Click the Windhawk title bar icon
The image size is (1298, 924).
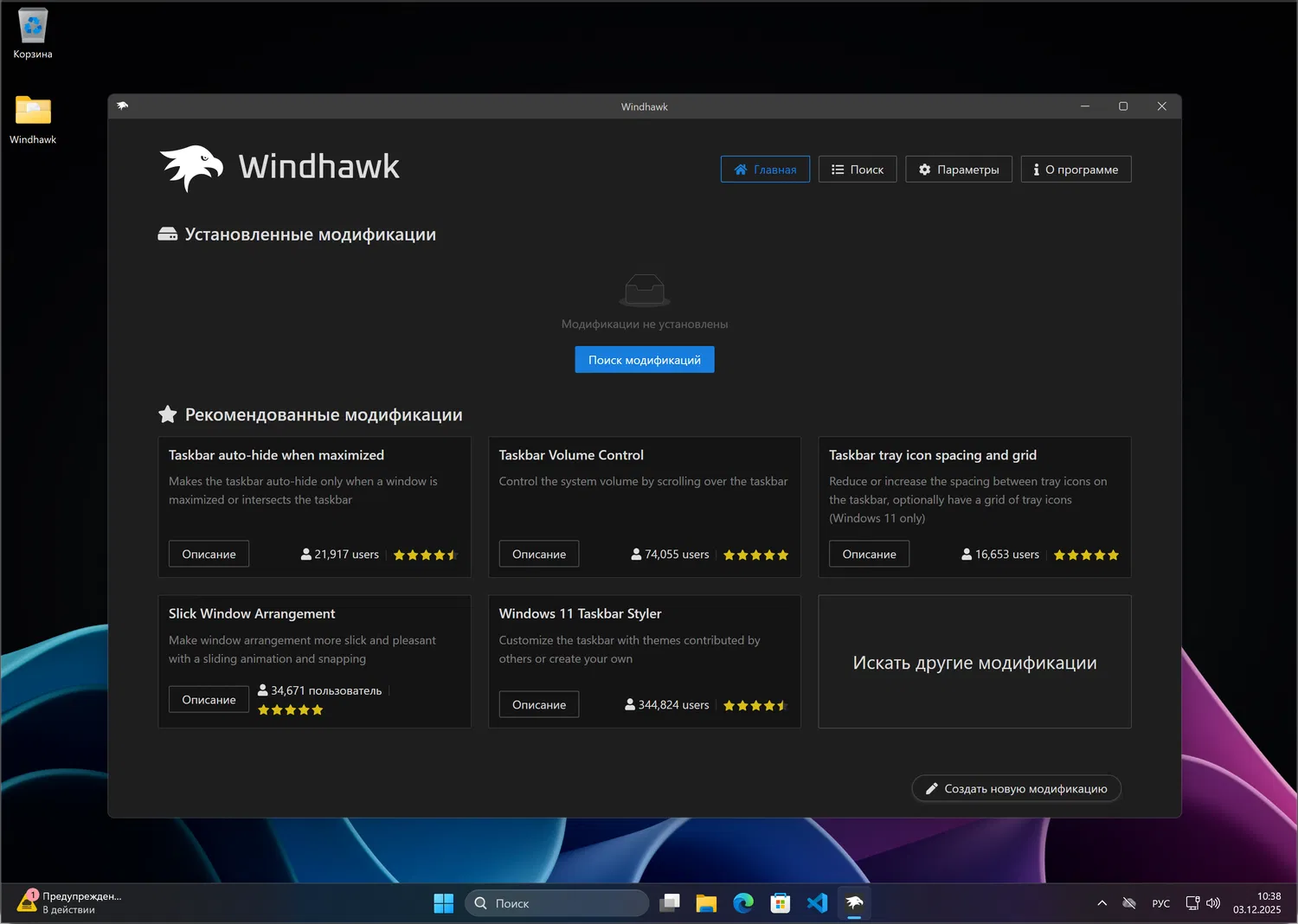pyautogui.click(x=122, y=106)
